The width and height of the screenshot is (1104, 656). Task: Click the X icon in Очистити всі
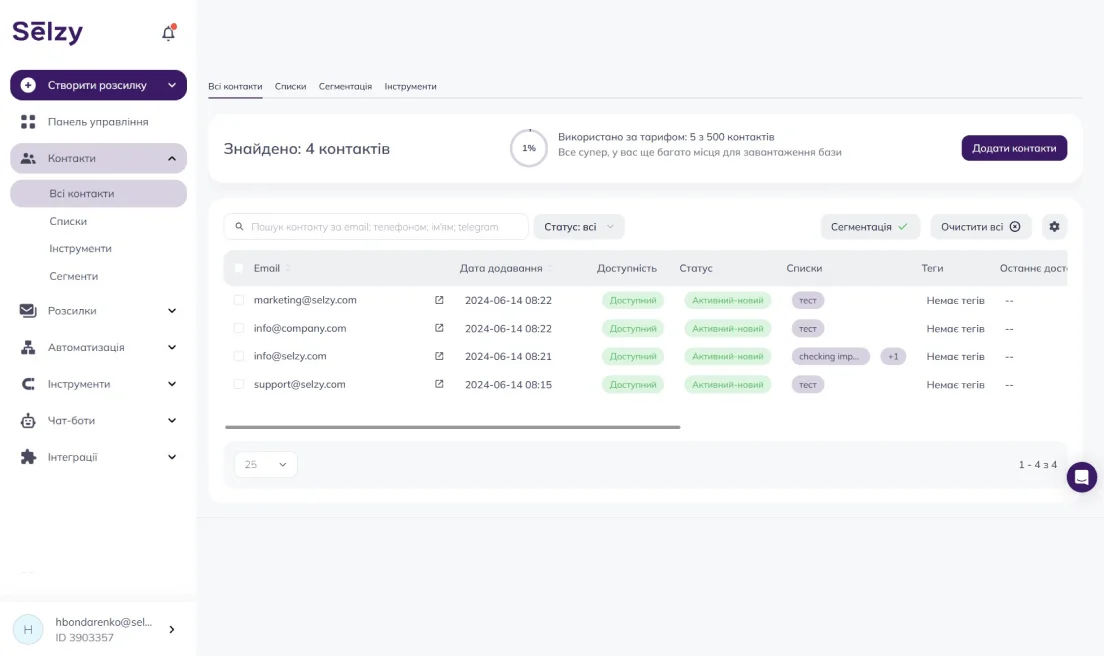click(1015, 227)
